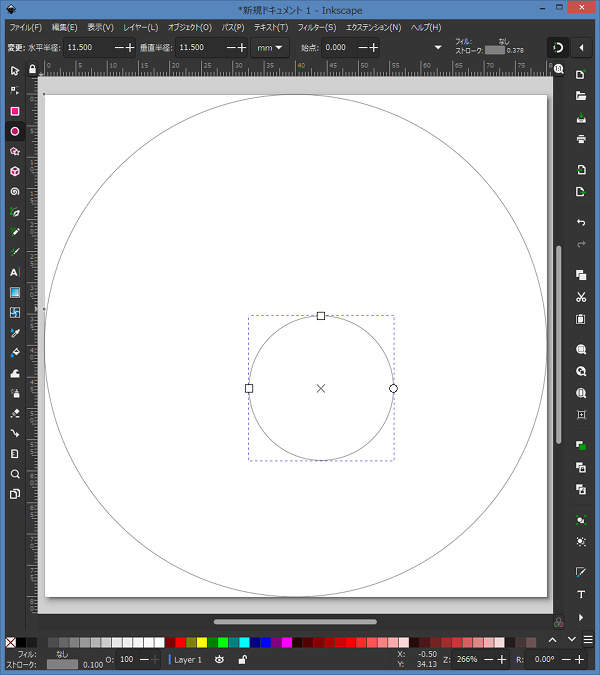Expand the commands bar overflow arrow
The image size is (600, 675).
[x=581, y=617]
